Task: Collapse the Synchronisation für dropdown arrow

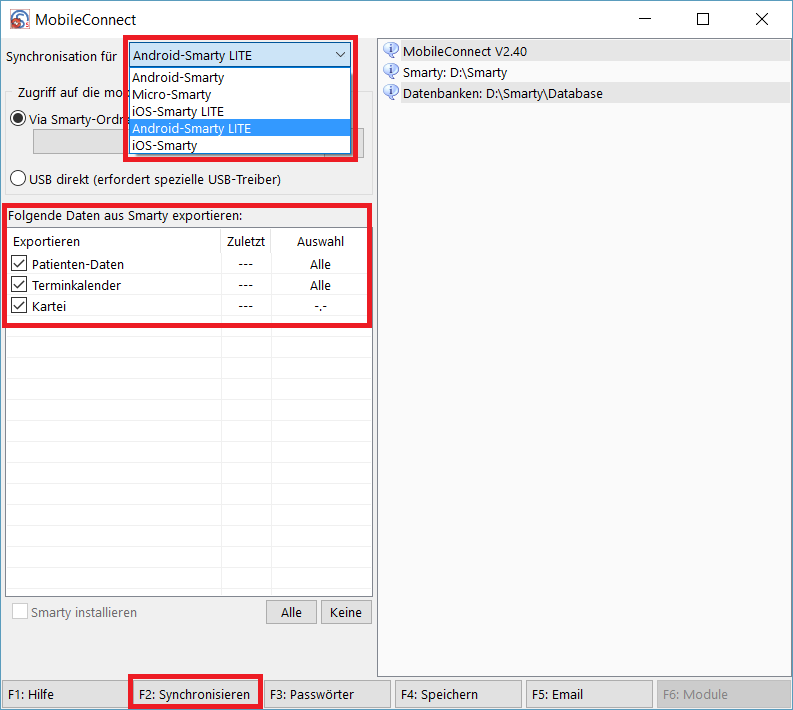Action: click(340, 55)
